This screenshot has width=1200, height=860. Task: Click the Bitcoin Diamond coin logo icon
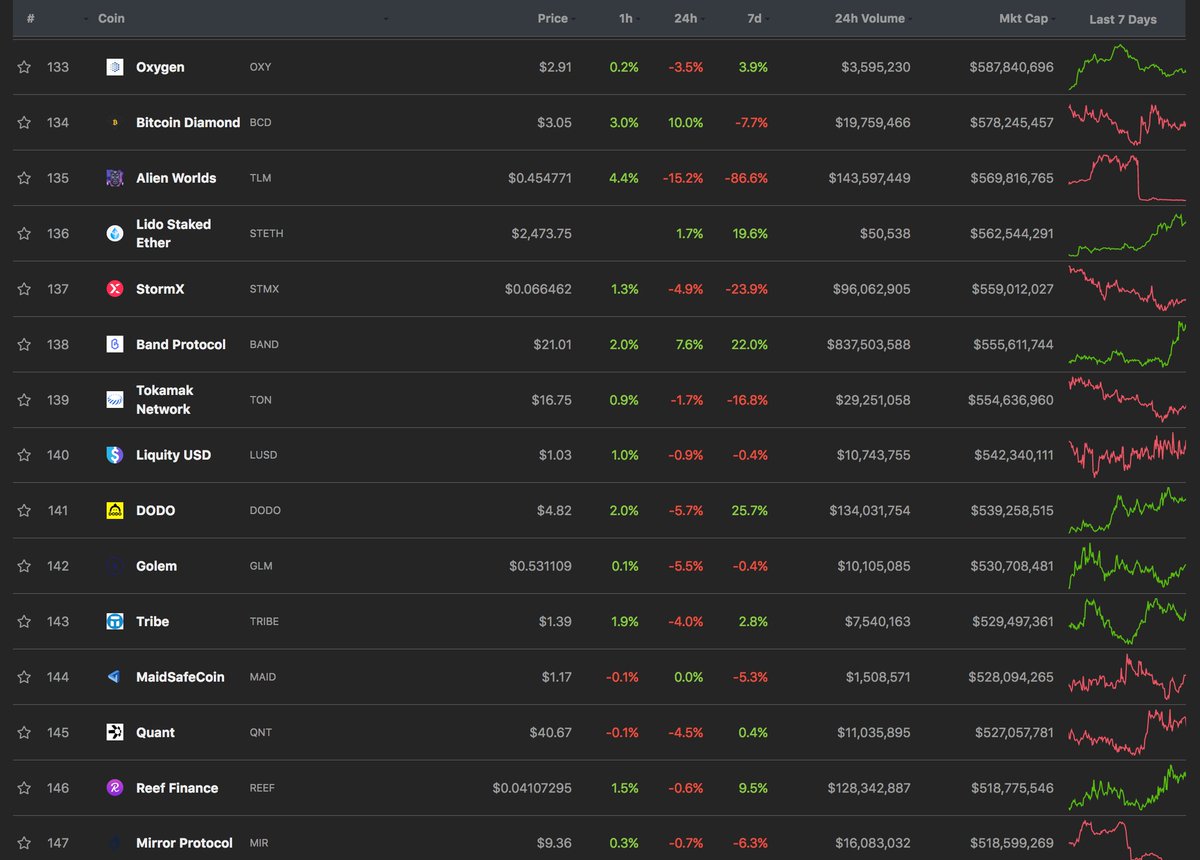click(x=115, y=123)
